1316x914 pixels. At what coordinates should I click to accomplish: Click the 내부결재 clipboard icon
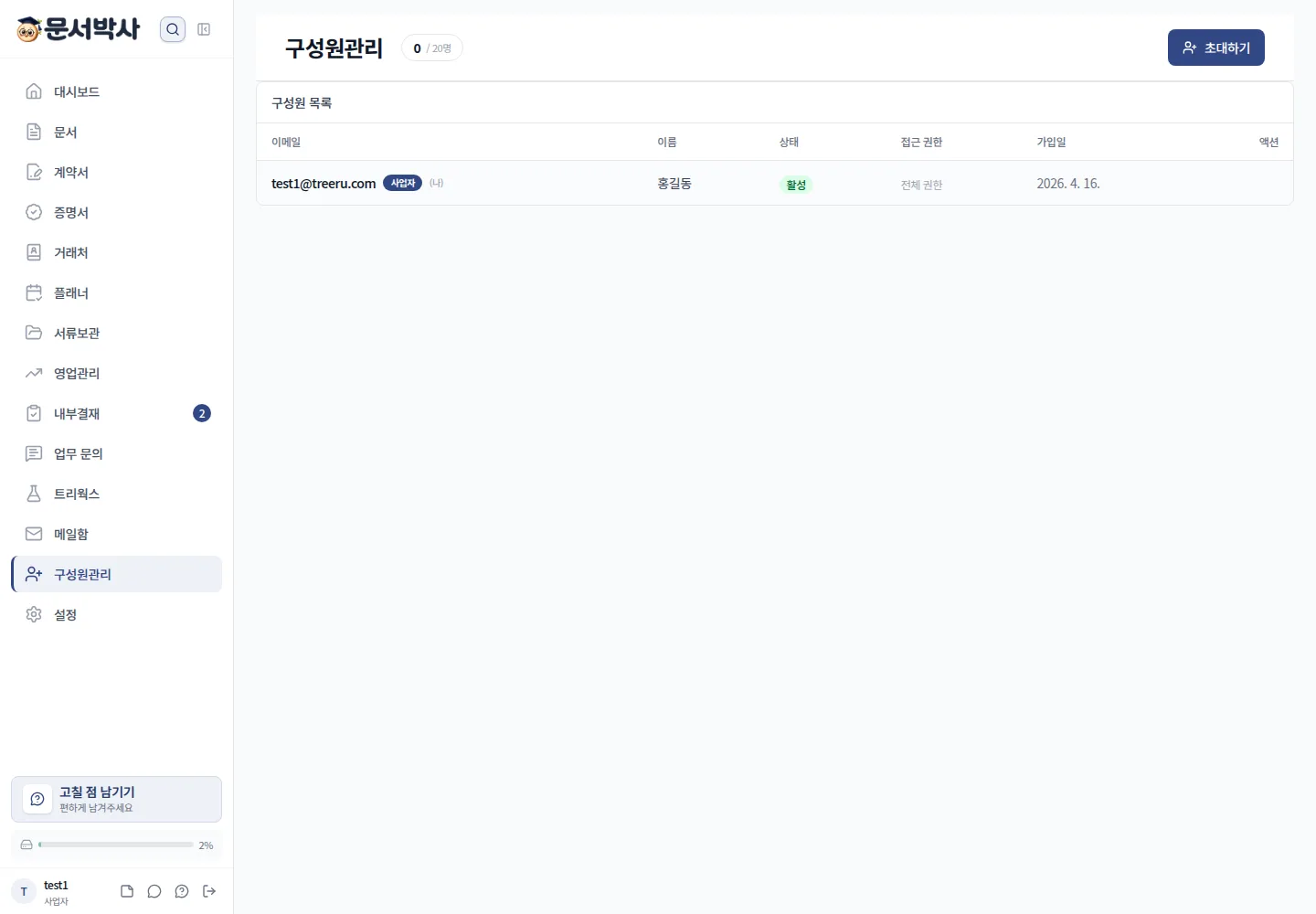(x=34, y=413)
